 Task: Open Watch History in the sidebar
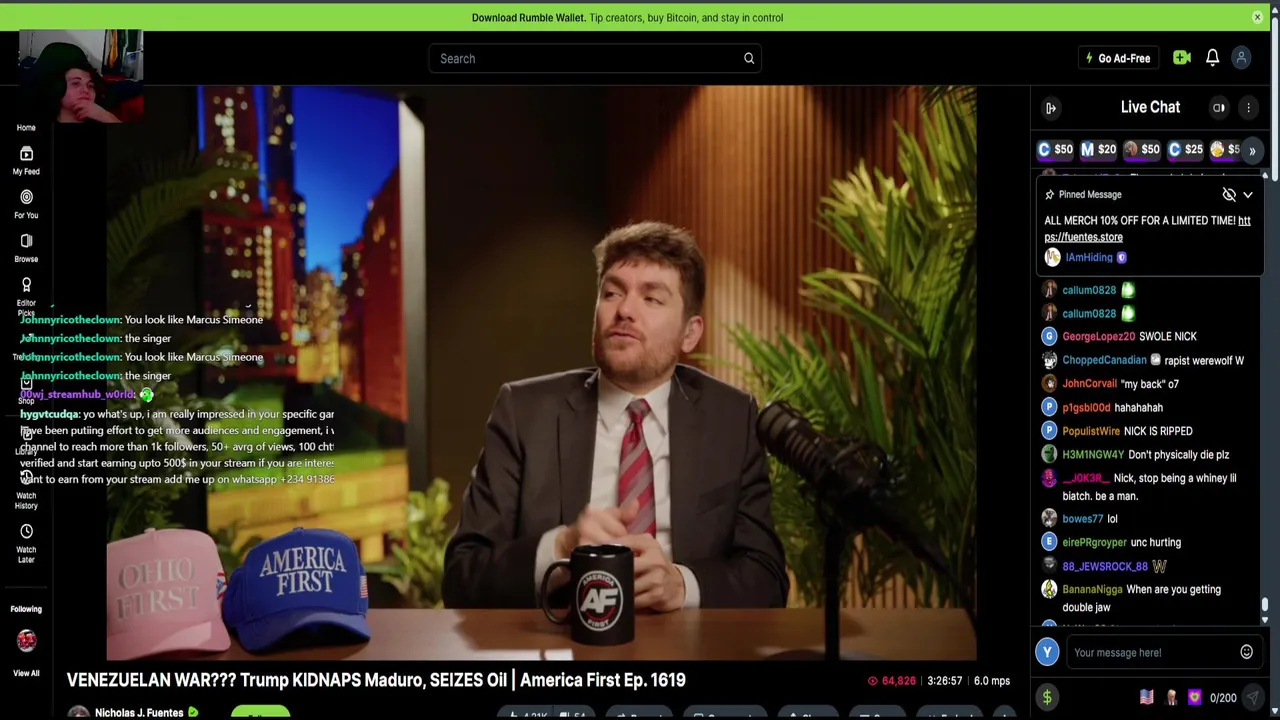[x=26, y=489]
